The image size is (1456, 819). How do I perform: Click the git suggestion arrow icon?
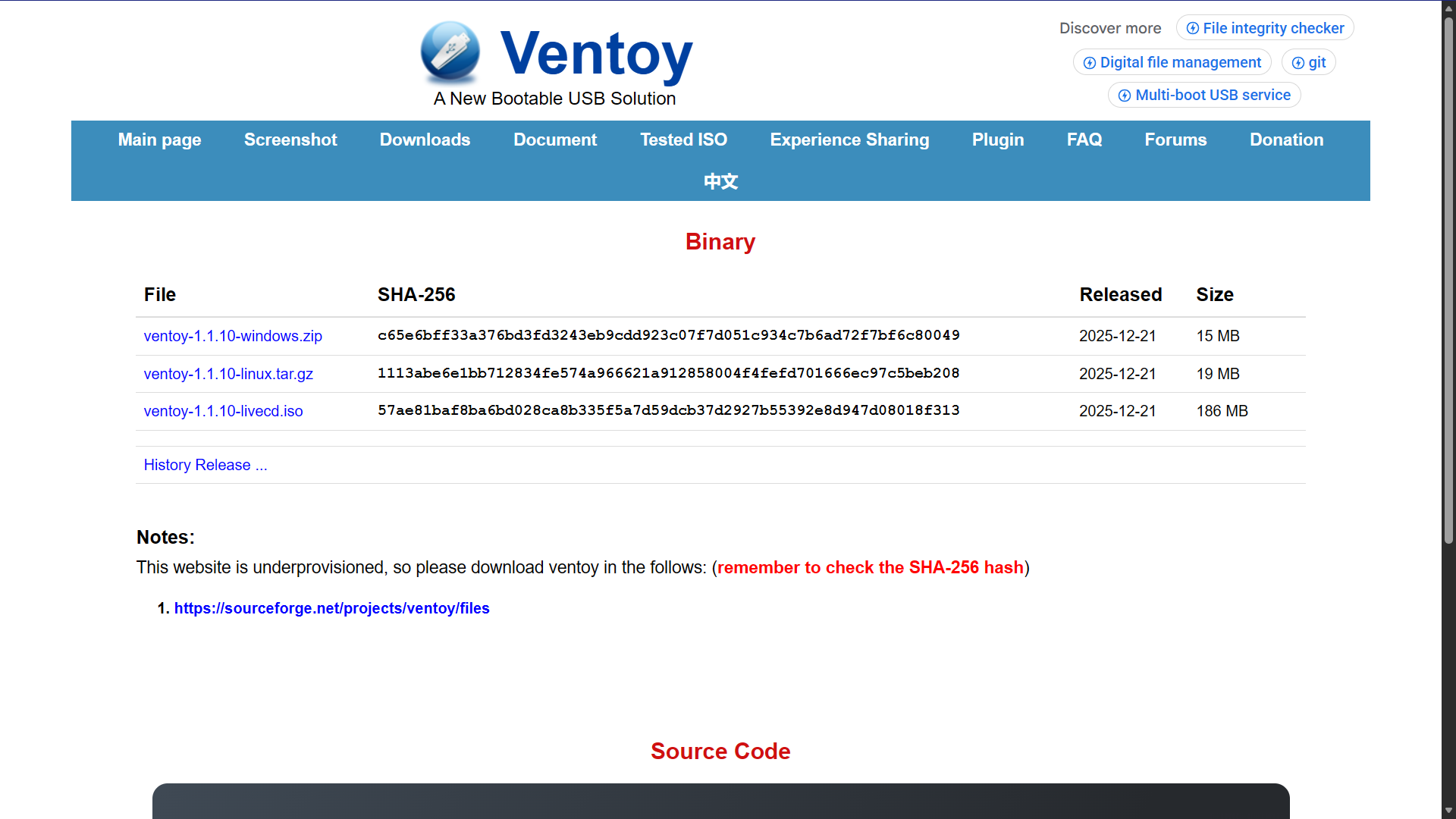click(x=1298, y=63)
